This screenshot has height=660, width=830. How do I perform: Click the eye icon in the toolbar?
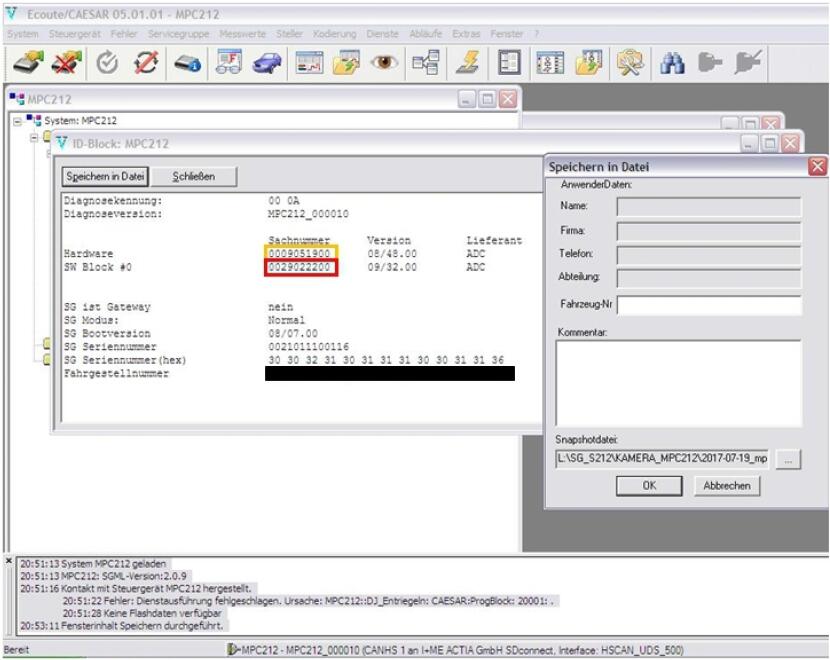click(384, 62)
